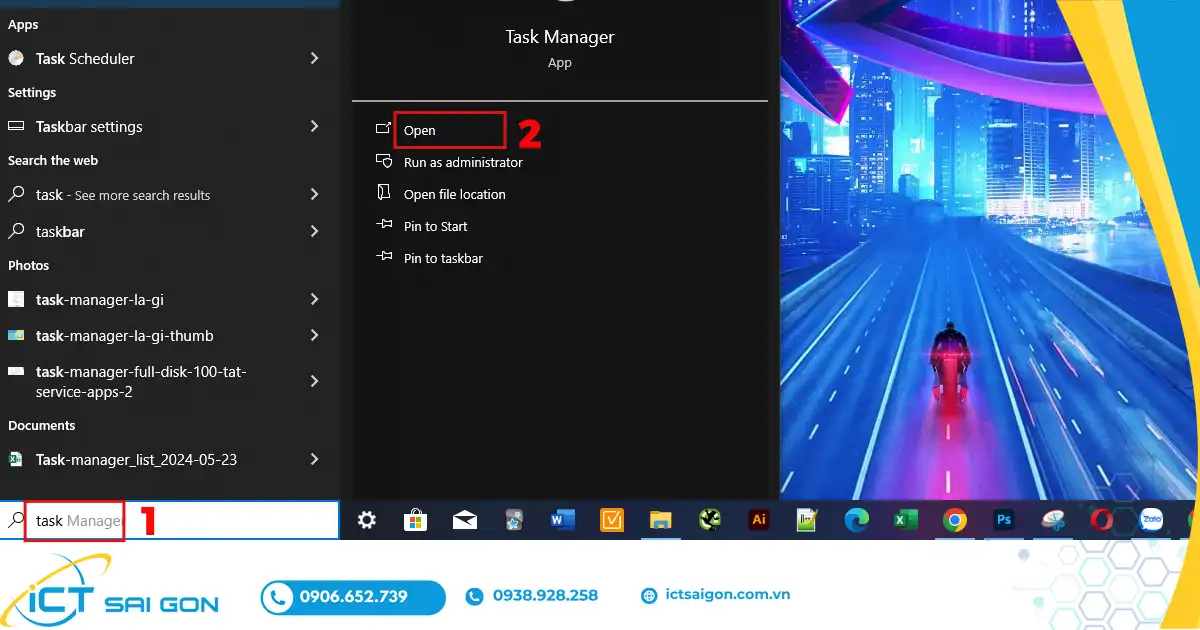Click phone number 0938.928.258

pyautogui.click(x=545, y=595)
